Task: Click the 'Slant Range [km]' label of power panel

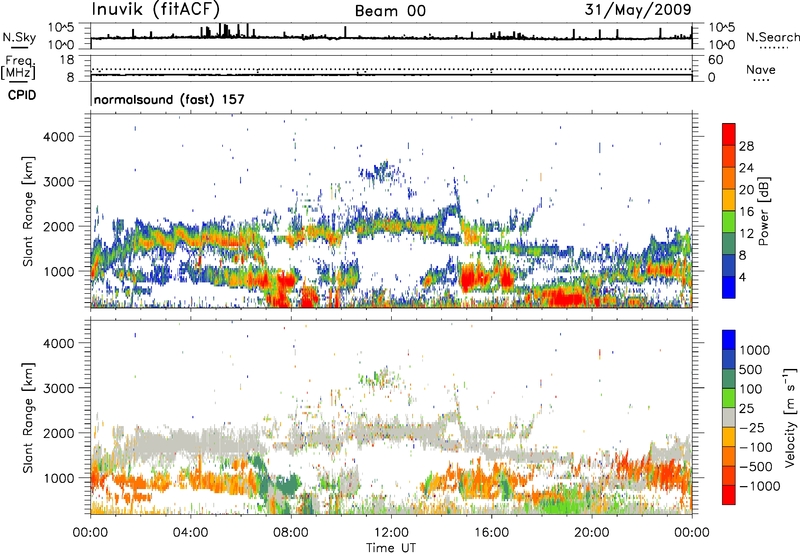Action: [28, 211]
